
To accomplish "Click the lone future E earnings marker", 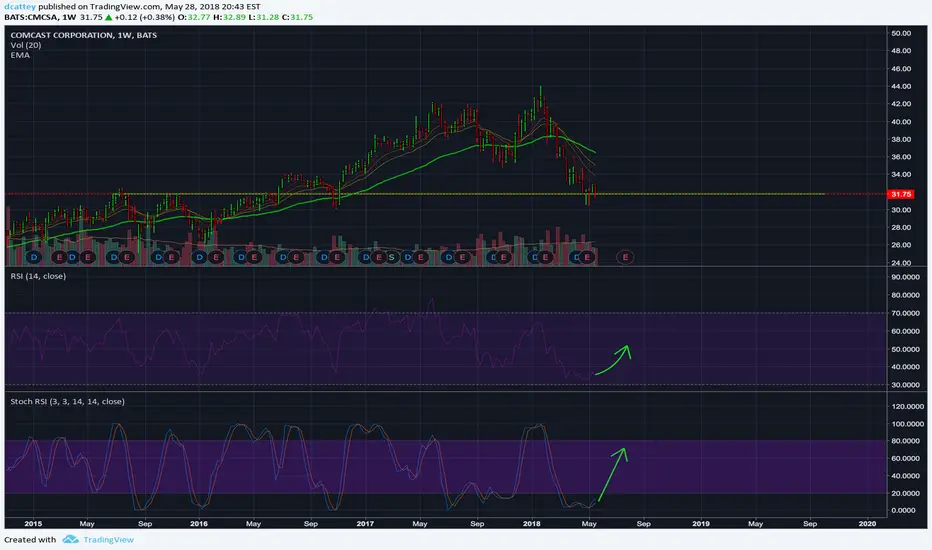I will [x=625, y=257].
